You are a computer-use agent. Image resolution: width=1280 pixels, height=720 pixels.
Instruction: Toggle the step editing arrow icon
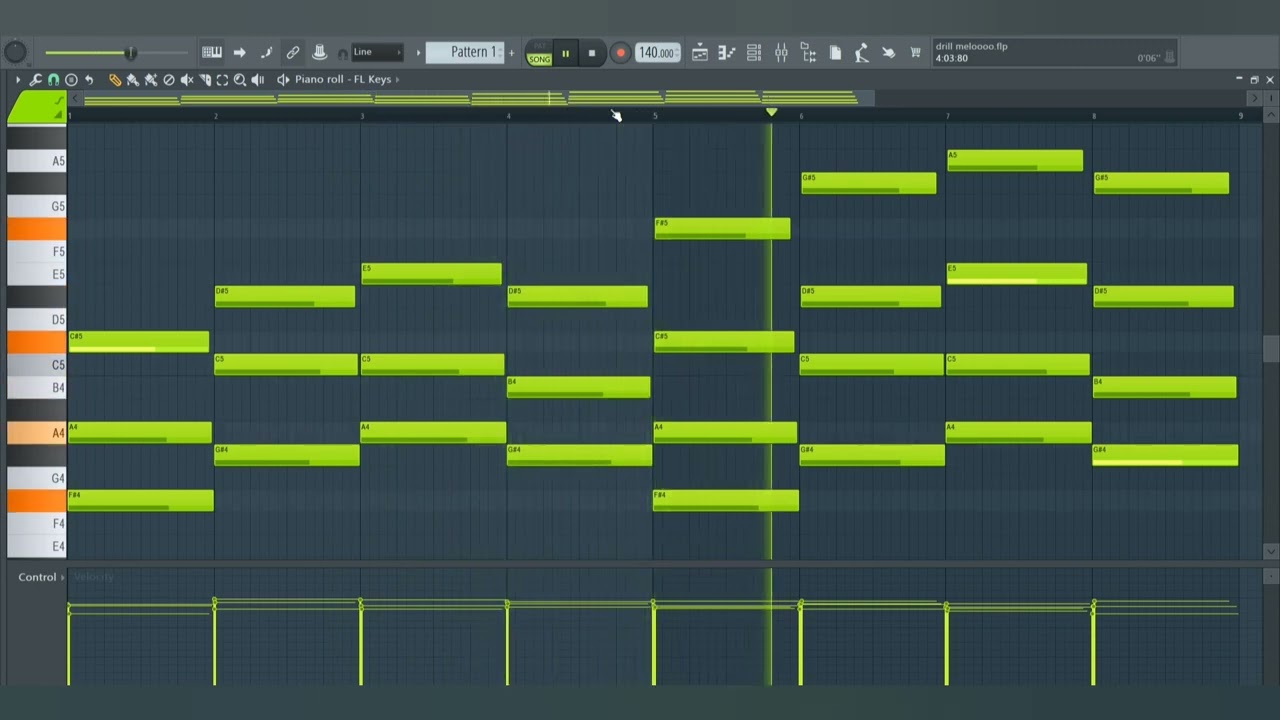click(x=239, y=52)
